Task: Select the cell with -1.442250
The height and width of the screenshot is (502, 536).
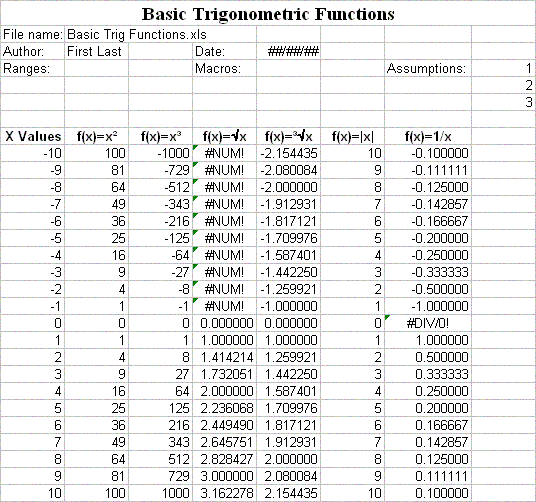Action: [289, 272]
